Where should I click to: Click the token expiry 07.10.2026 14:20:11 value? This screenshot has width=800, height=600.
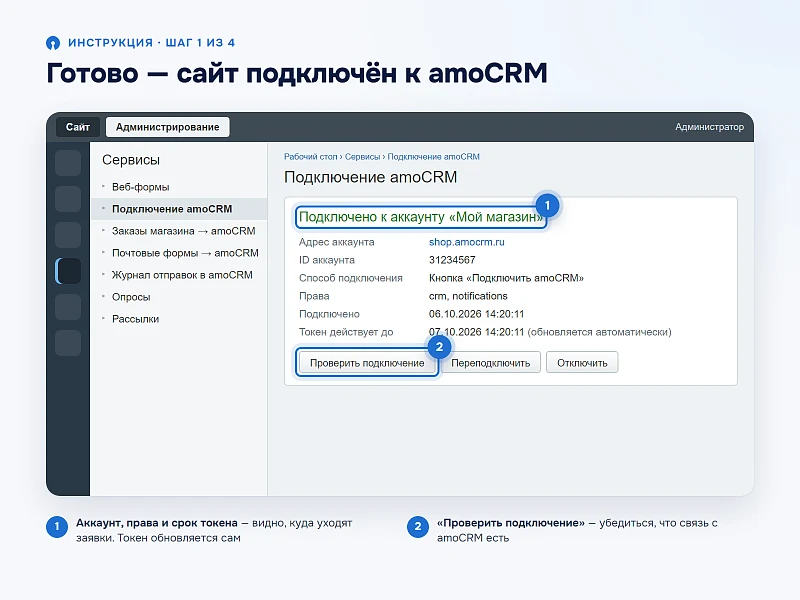pos(477,332)
